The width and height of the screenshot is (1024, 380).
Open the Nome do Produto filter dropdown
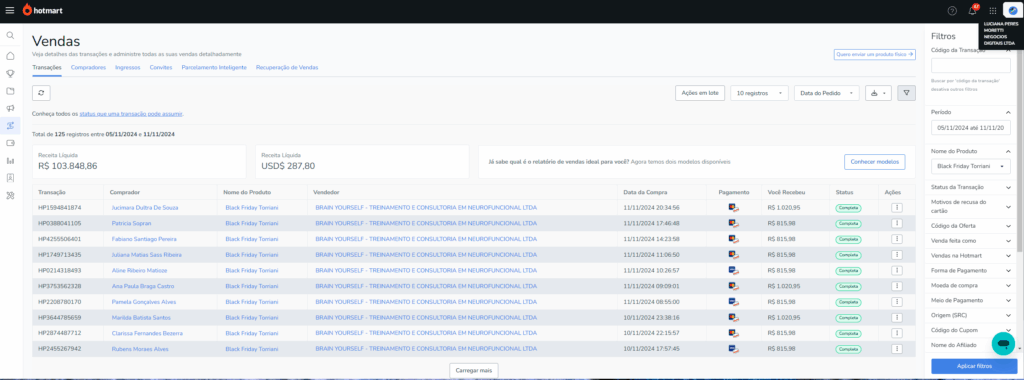pyautogui.click(x=971, y=166)
